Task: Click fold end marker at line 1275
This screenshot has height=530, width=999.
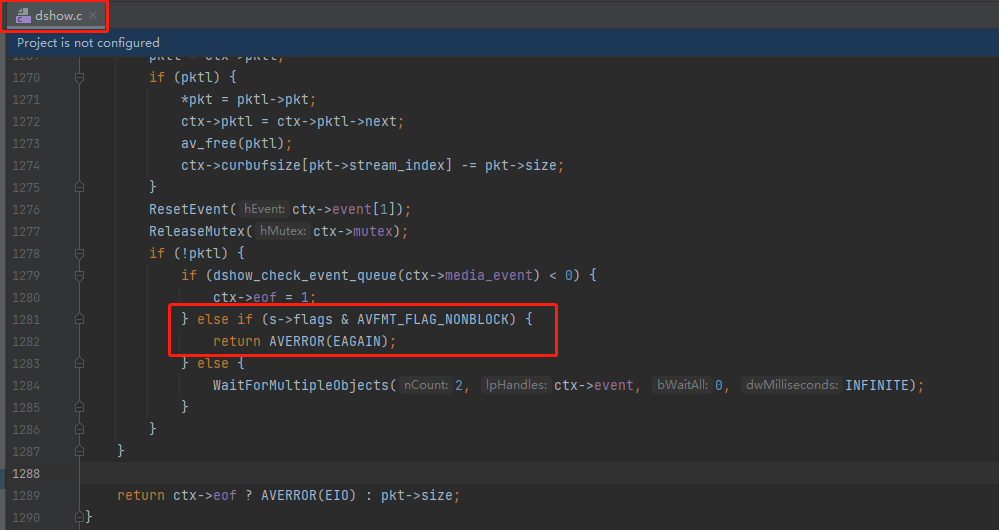Action: pos(79,187)
